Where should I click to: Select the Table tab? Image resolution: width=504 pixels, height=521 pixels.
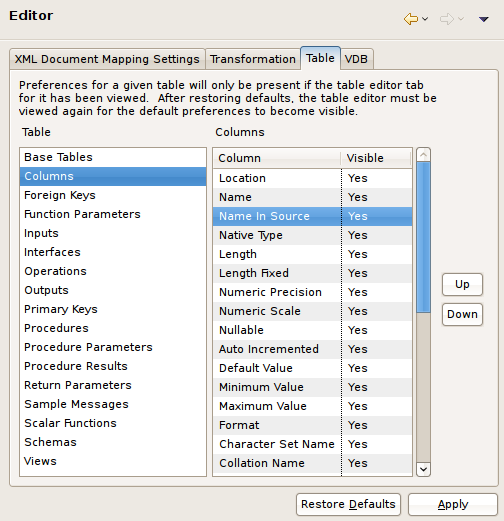coord(320,58)
